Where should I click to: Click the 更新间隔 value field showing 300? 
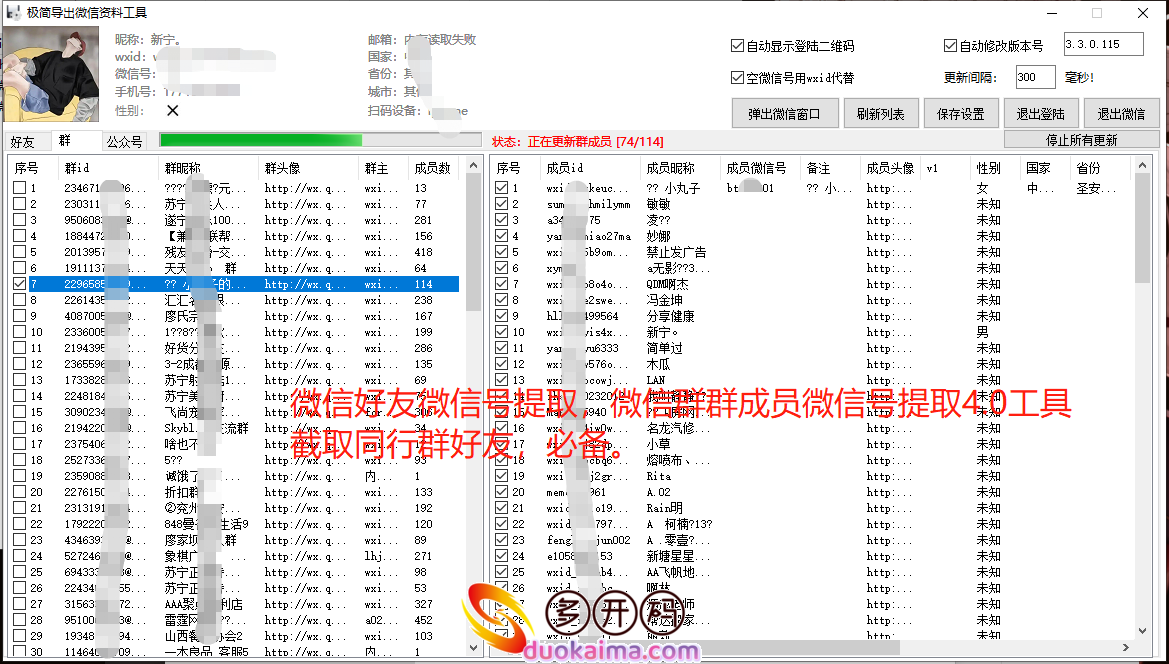(x=1035, y=77)
